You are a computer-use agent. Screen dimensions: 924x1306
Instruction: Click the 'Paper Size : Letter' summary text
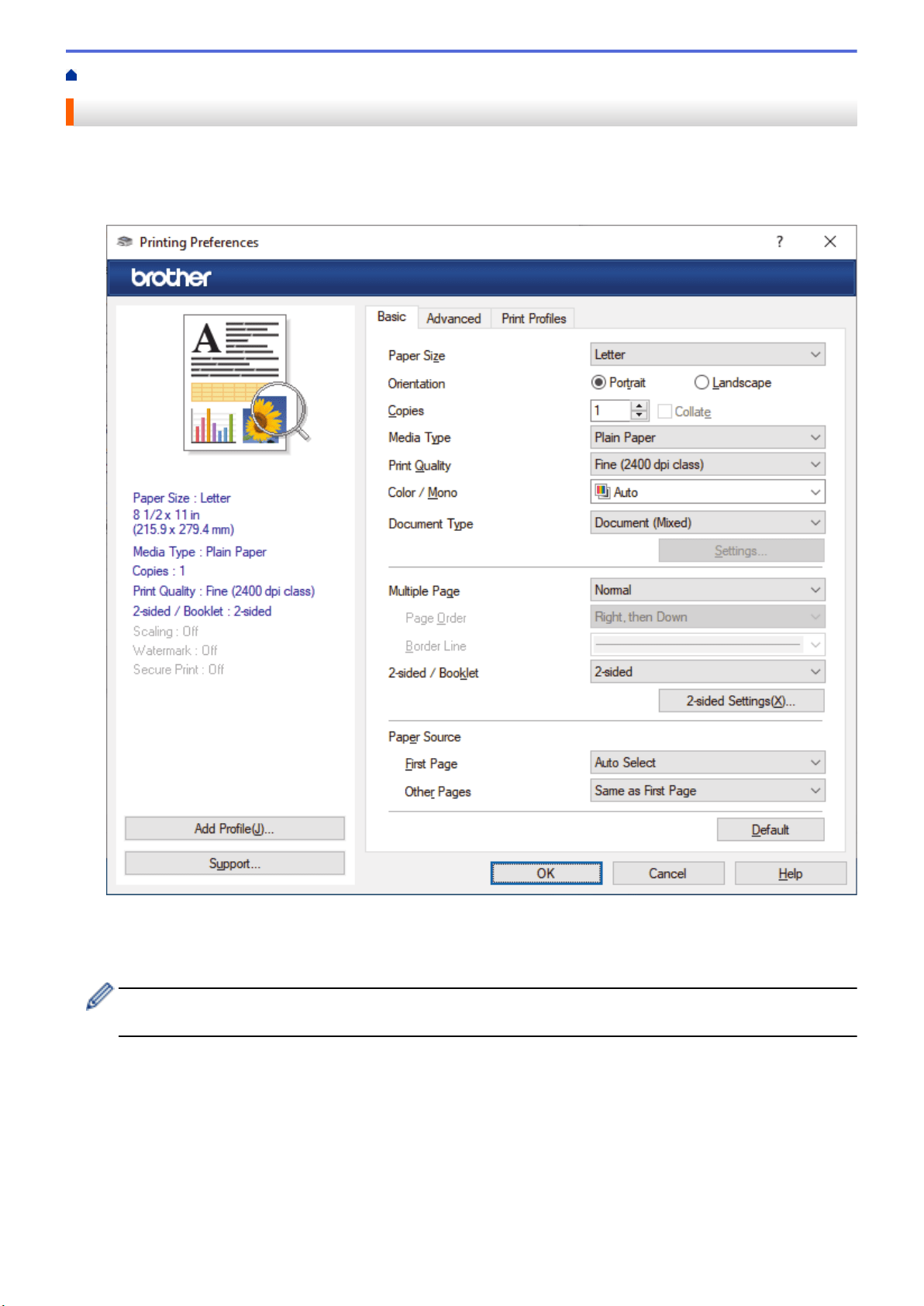tap(181, 498)
